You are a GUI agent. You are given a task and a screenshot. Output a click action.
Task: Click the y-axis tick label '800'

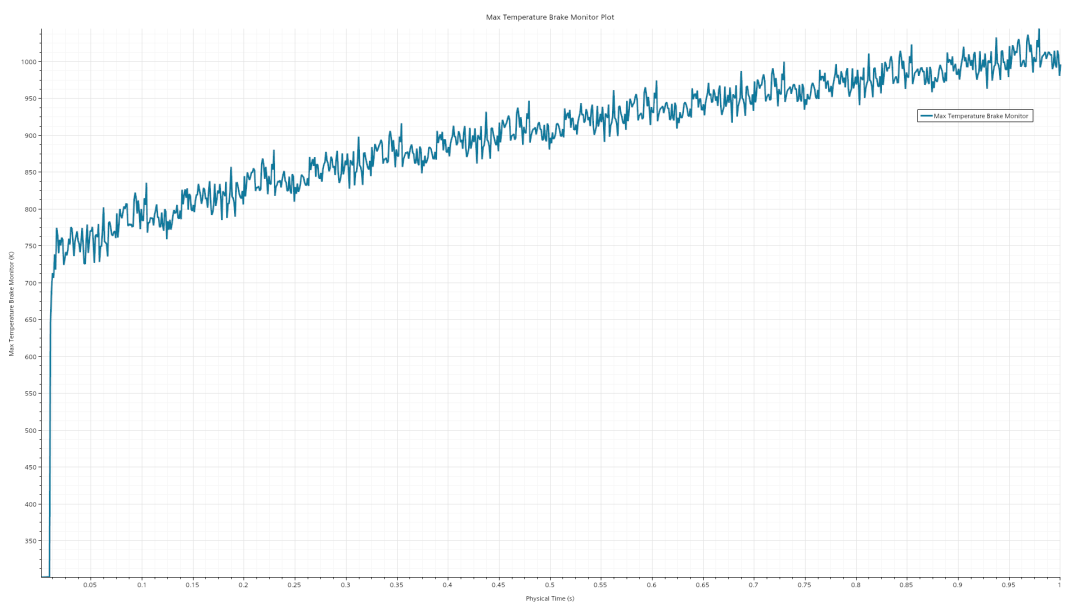(30, 209)
